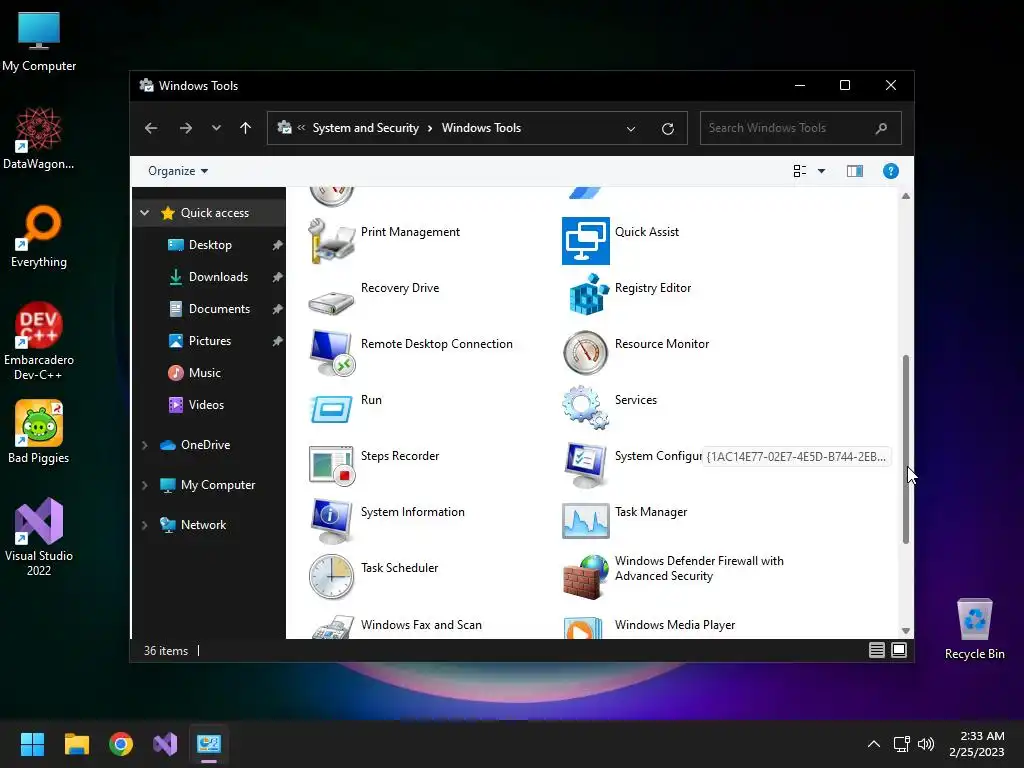The height and width of the screenshot is (768, 1024).
Task: Click System and Security breadcrumb
Action: (366, 128)
